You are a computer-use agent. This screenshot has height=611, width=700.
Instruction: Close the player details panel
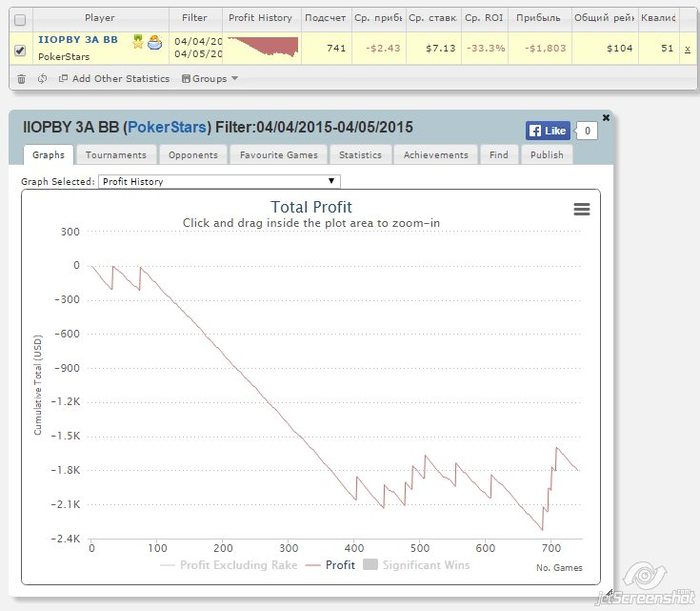[606, 118]
